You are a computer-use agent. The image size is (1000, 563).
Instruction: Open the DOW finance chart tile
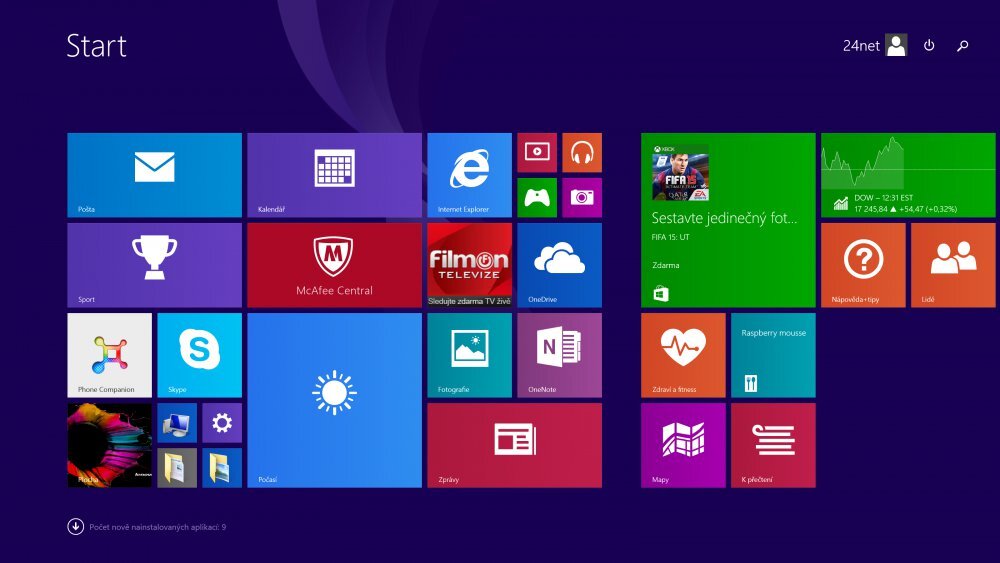click(x=908, y=175)
